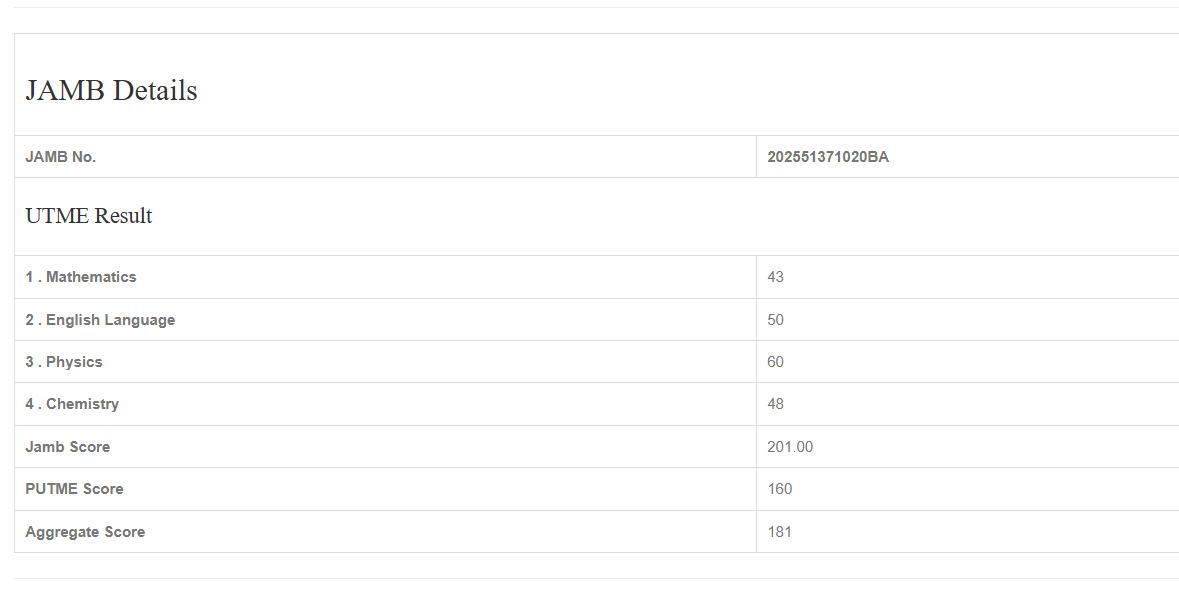Click the English Language subject label
The width and height of the screenshot is (1179, 589).
100,320
